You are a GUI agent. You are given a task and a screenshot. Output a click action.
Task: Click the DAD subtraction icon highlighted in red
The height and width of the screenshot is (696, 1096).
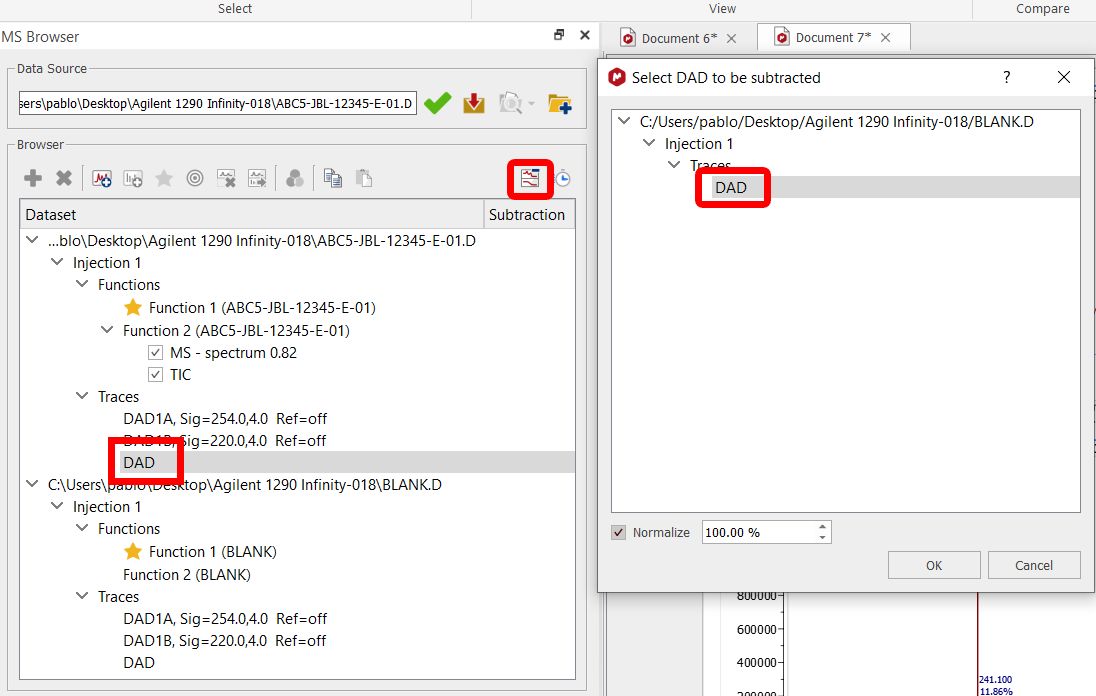(x=529, y=178)
